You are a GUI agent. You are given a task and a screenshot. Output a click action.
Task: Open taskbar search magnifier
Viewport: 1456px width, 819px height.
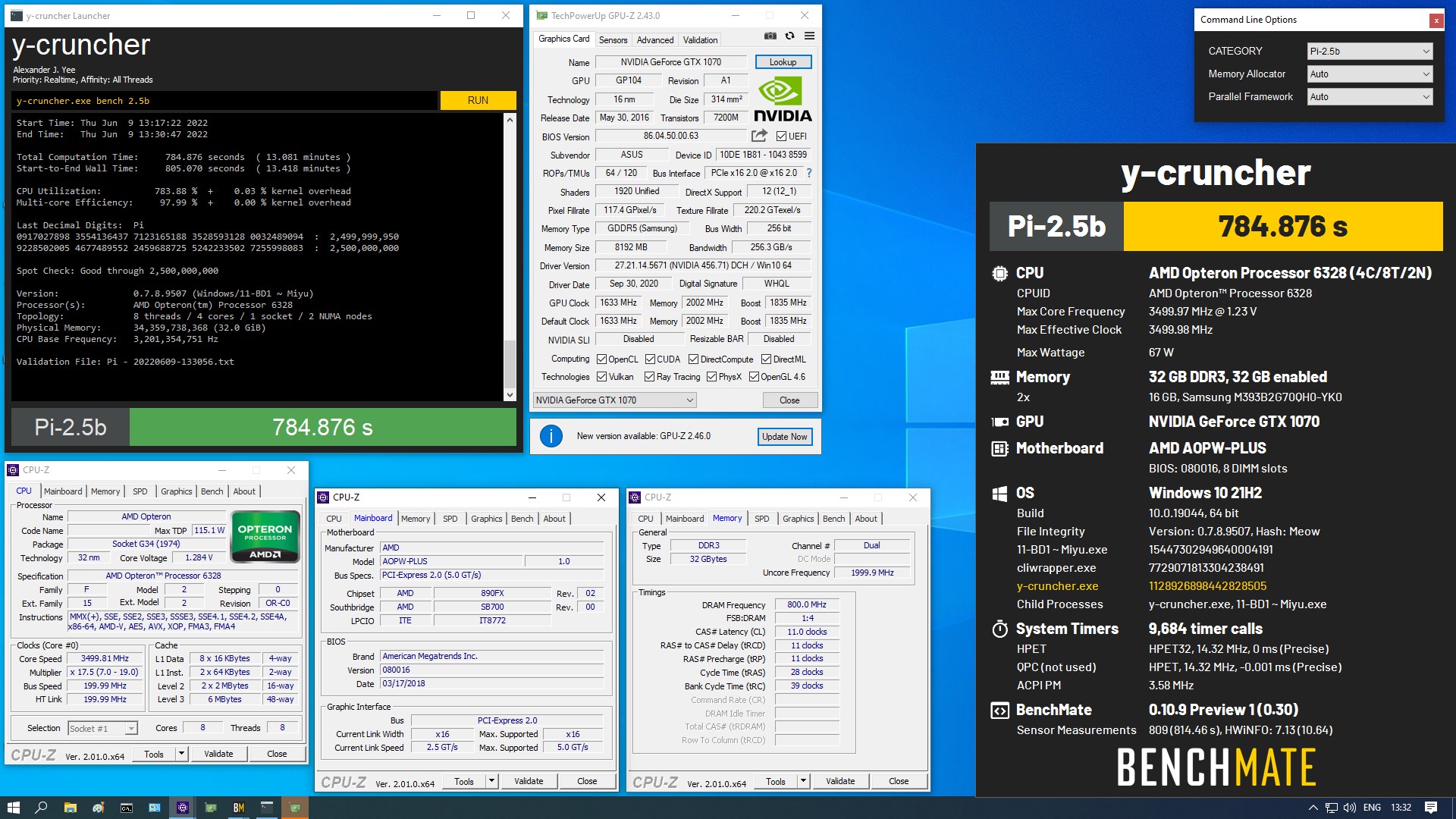click(x=41, y=808)
